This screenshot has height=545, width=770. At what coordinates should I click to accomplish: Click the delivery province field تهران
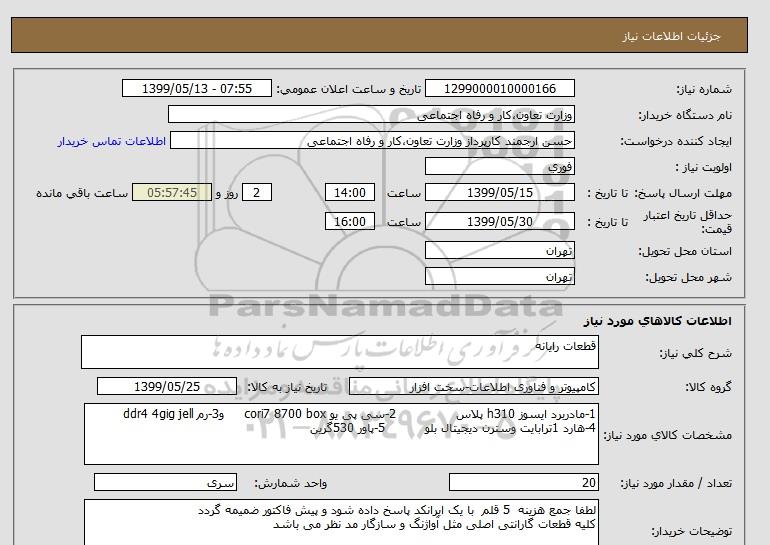(x=499, y=250)
